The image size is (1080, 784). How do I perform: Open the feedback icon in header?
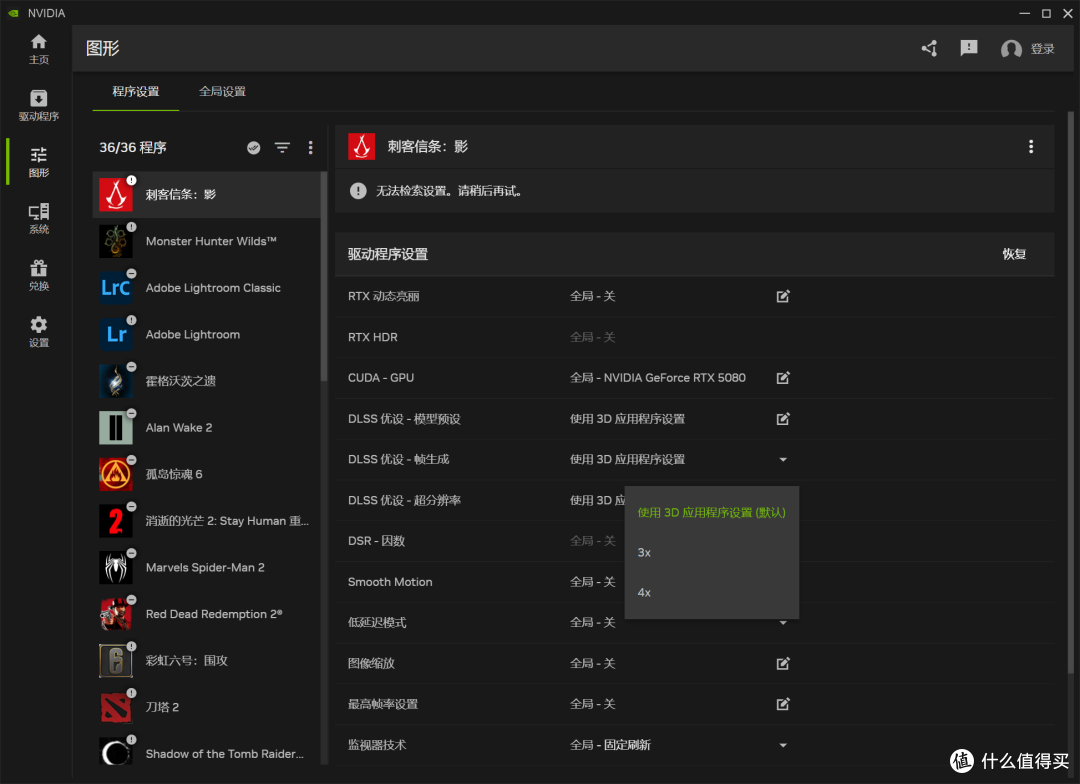point(969,48)
